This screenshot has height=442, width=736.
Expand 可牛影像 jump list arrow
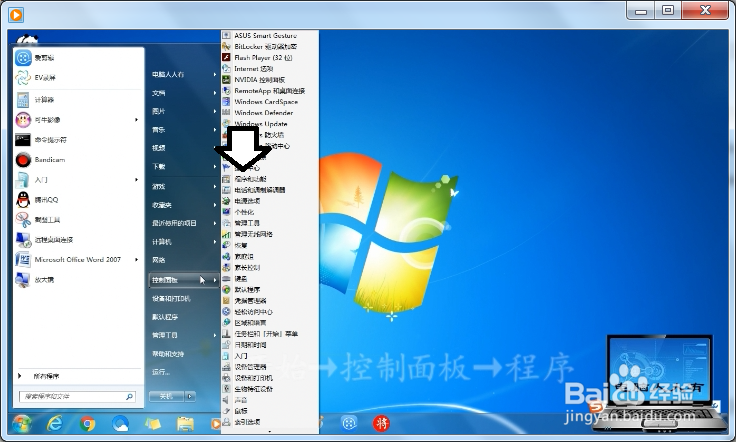click(136, 120)
